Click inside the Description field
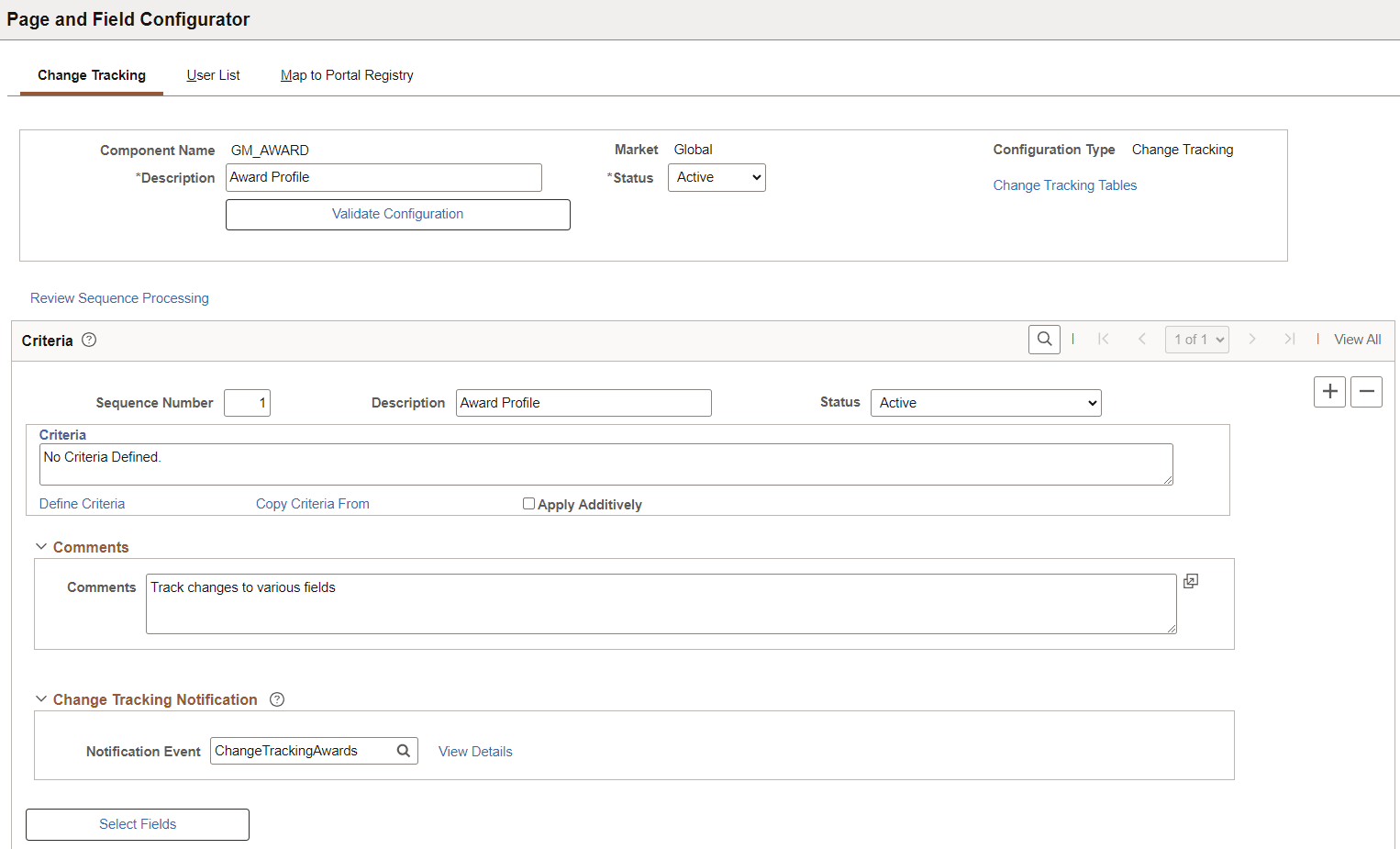1400x849 pixels. pos(383,177)
